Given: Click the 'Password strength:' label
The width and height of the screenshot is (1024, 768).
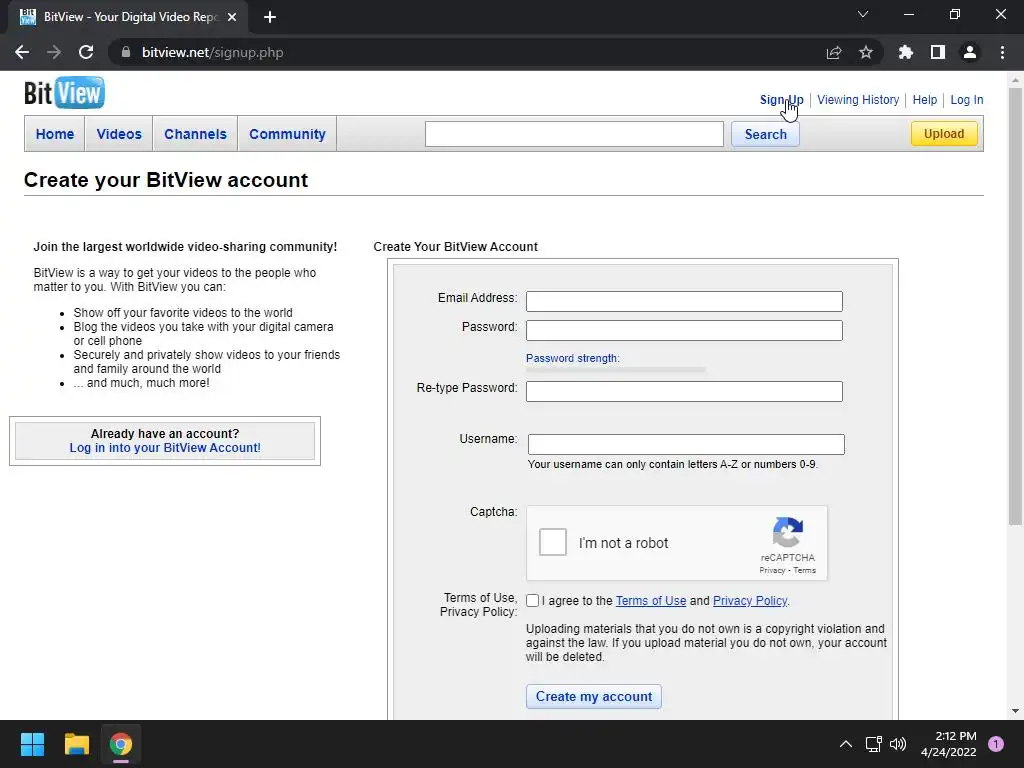Looking at the screenshot, I should pos(573,359).
